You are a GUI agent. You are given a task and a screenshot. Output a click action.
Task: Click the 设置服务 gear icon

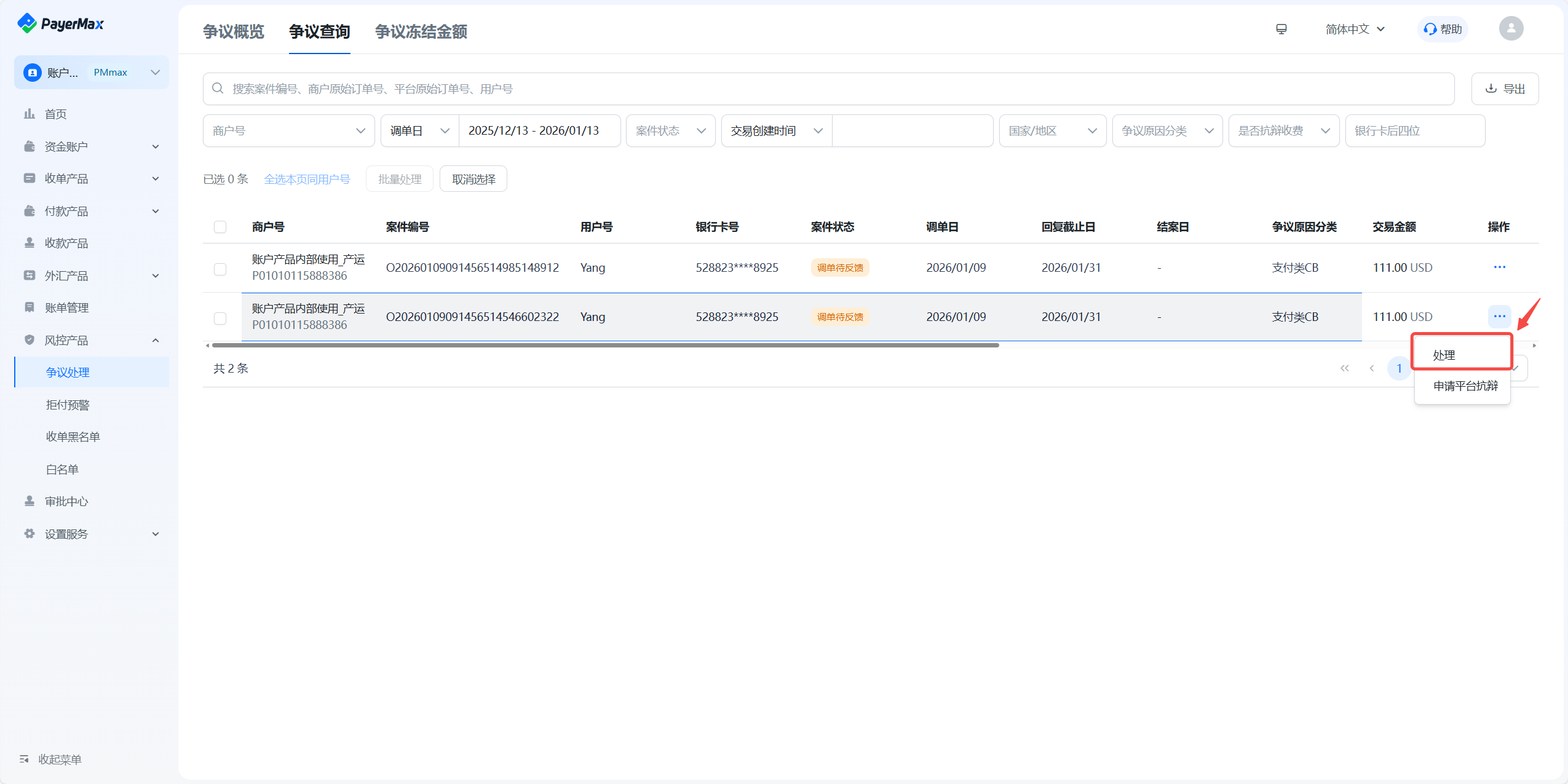30,534
